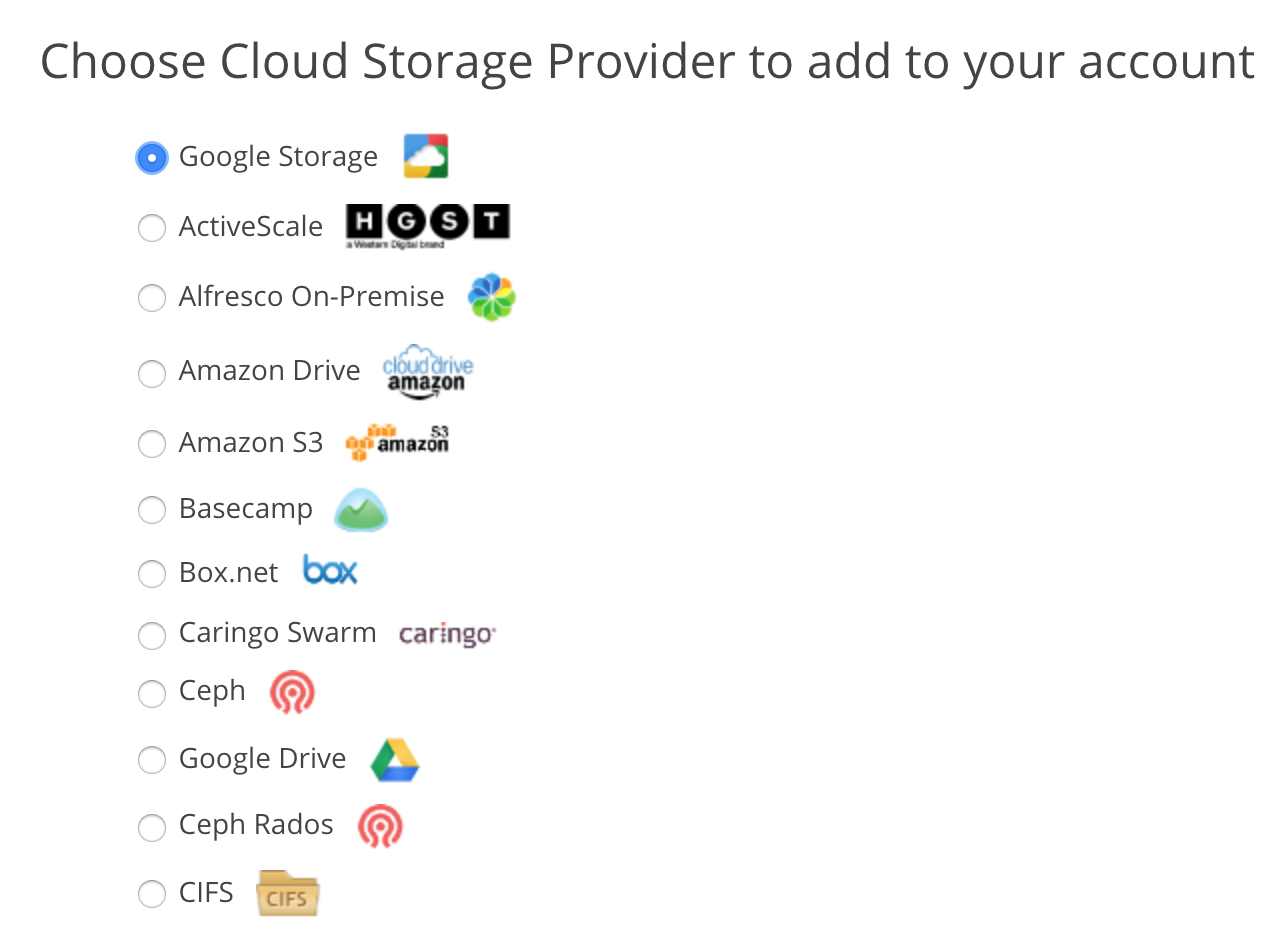The image size is (1272, 932).
Task: Click the blue box logo
Action: tap(330, 572)
